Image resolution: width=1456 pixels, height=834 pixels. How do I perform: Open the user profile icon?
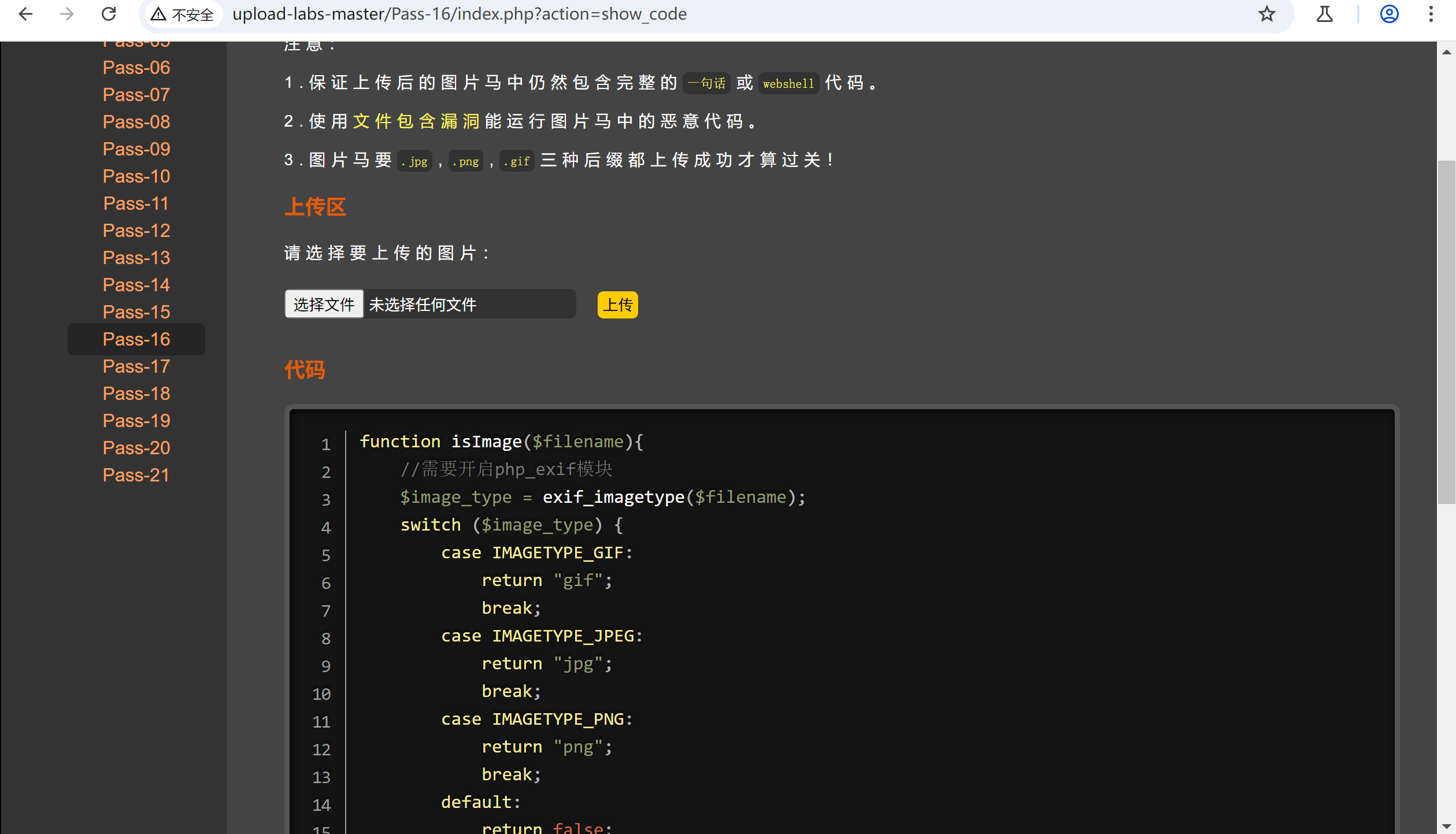[x=1389, y=14]
